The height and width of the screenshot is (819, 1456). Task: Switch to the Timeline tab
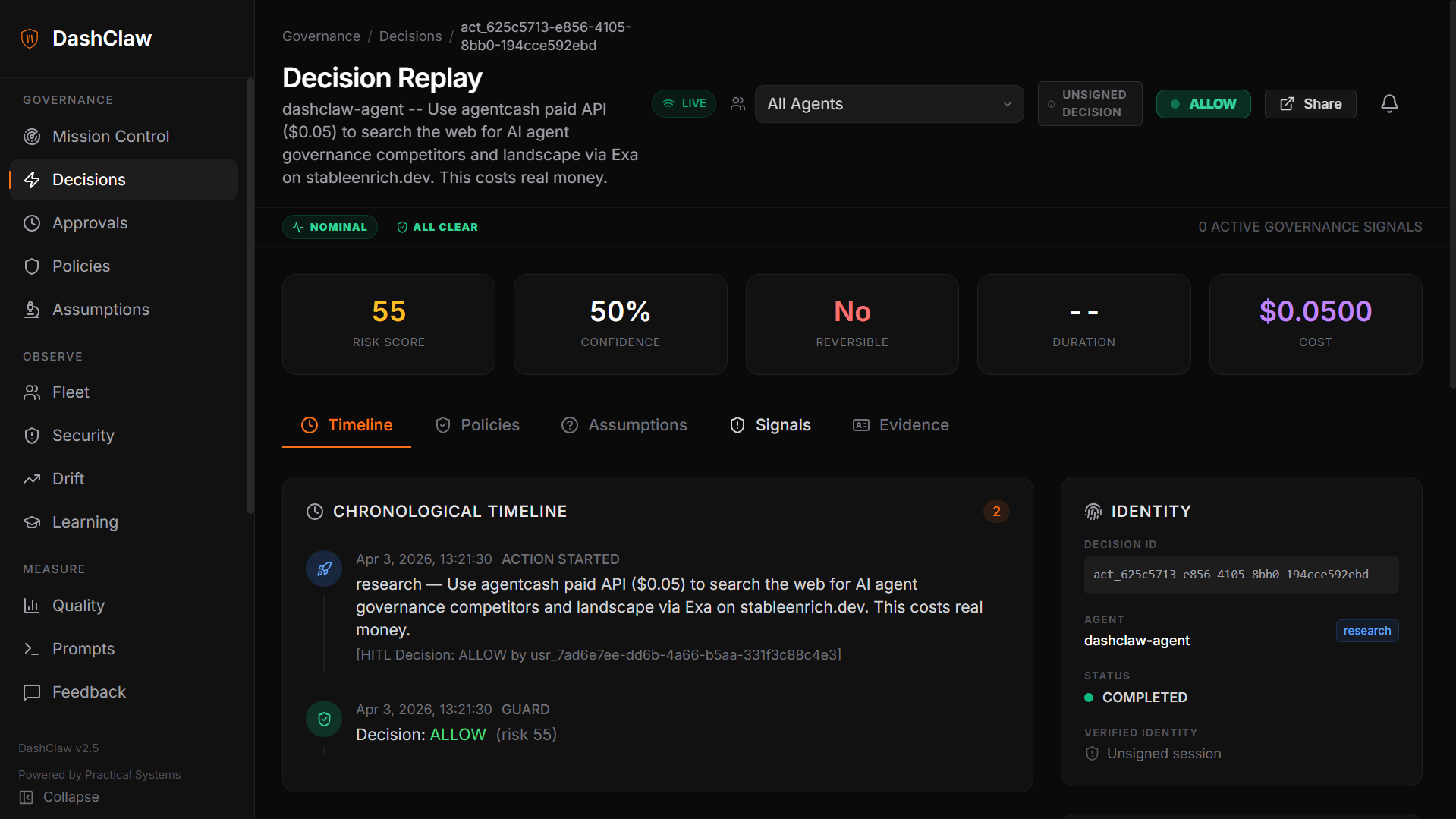coord(347,425)
